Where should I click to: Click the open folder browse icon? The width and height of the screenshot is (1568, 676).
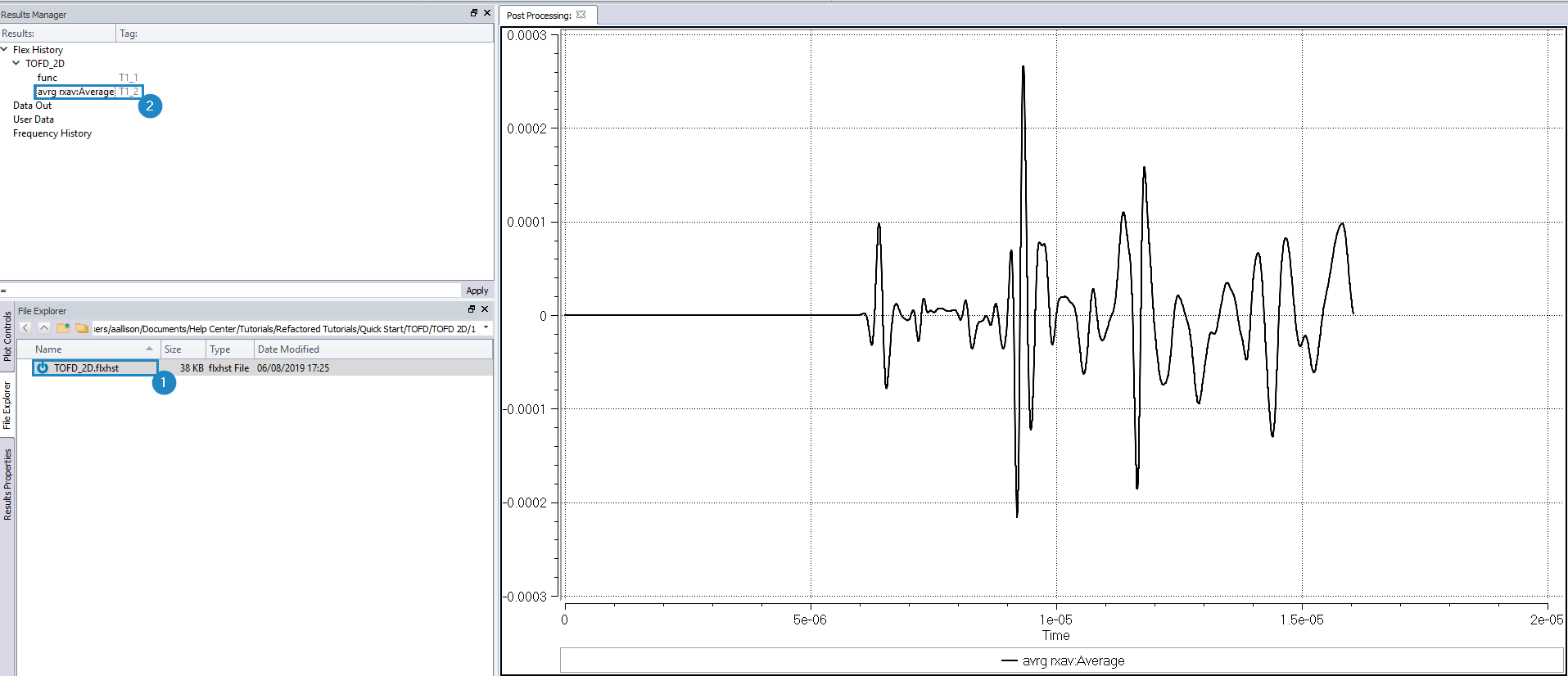tap(82, 328)
